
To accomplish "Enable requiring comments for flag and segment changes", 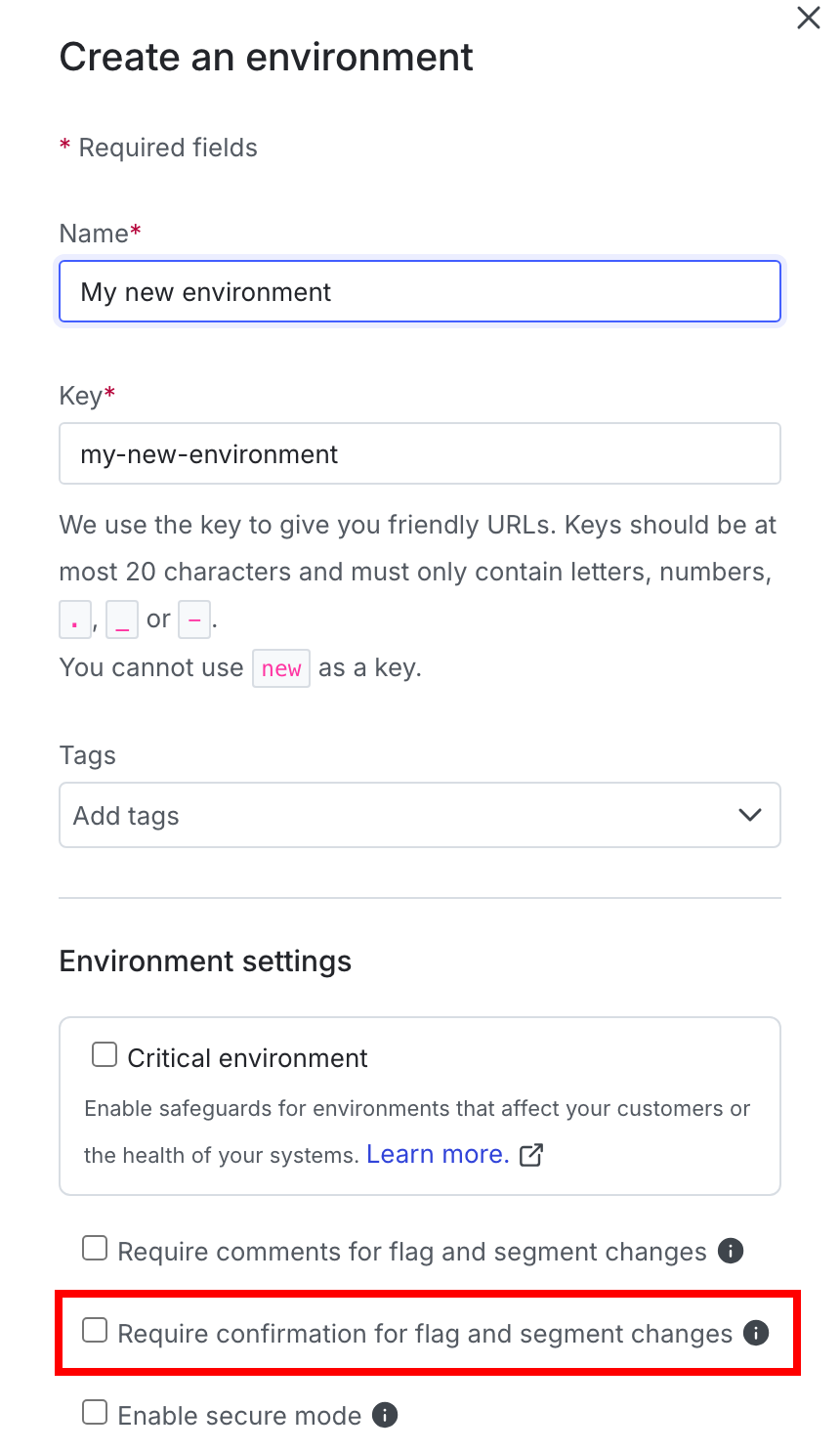I will coord(94,1248).
